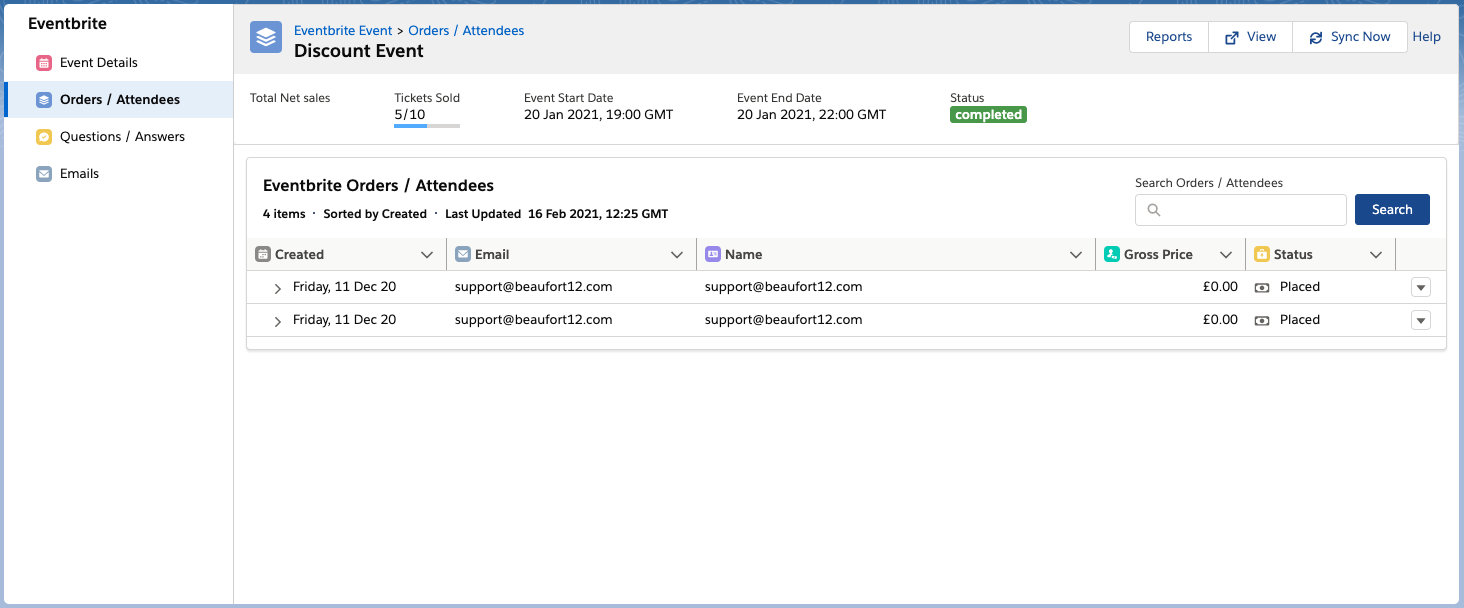The width and height of the screenshot is (1464, 608).
Task: Click the Tickets Sold progress bar
Action: [x=427, y=127]
